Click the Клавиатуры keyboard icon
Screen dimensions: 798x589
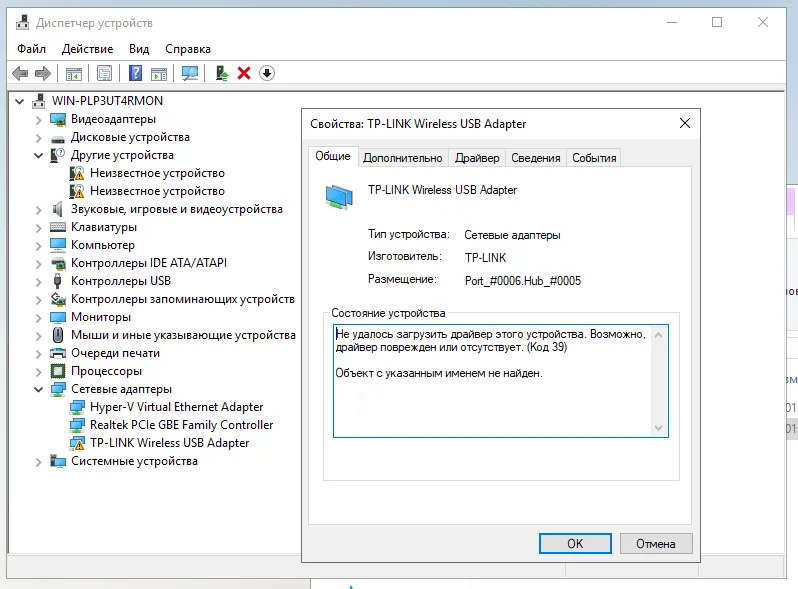(58, 227)
